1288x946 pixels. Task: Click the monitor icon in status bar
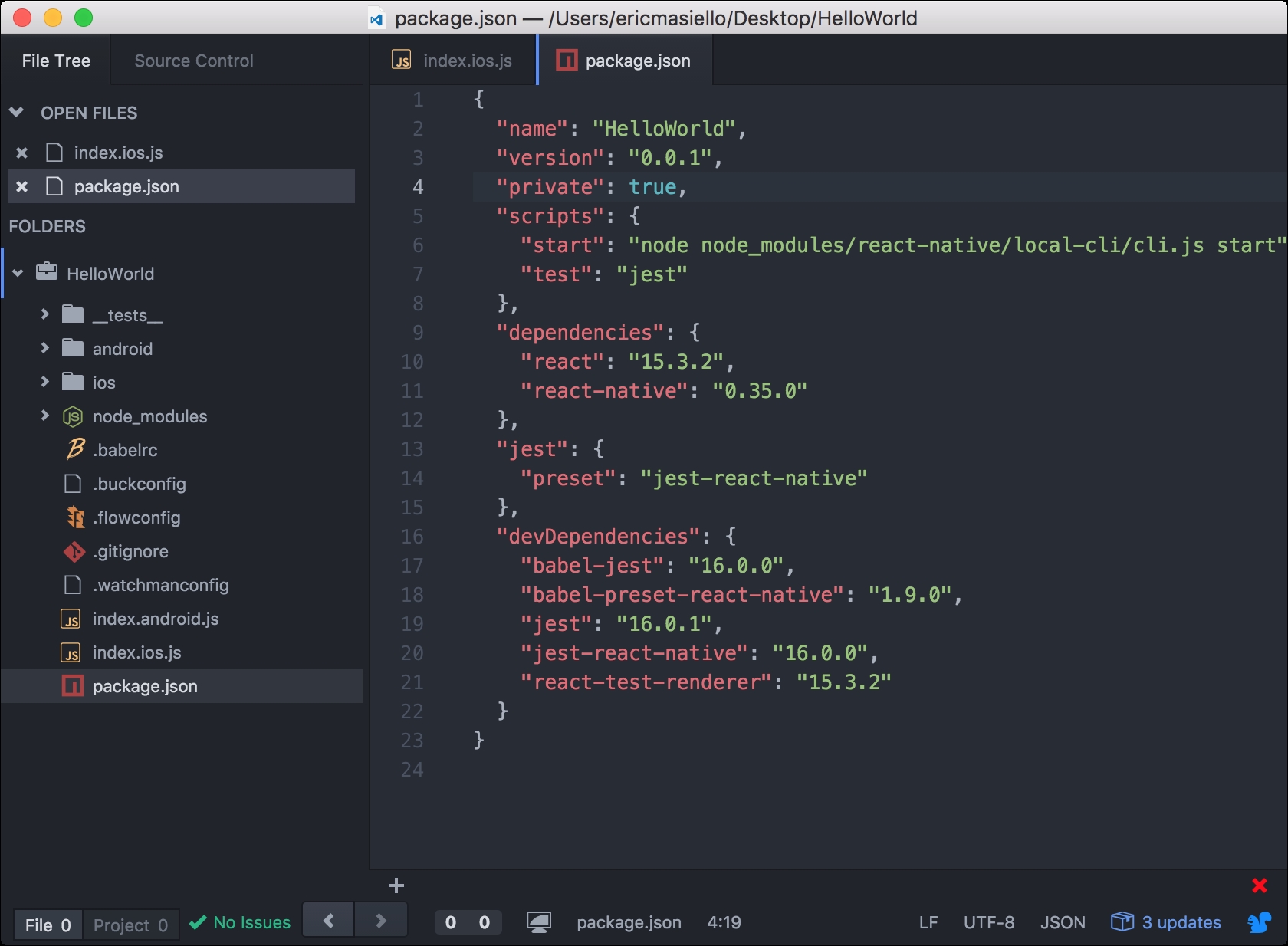[539, 922]
